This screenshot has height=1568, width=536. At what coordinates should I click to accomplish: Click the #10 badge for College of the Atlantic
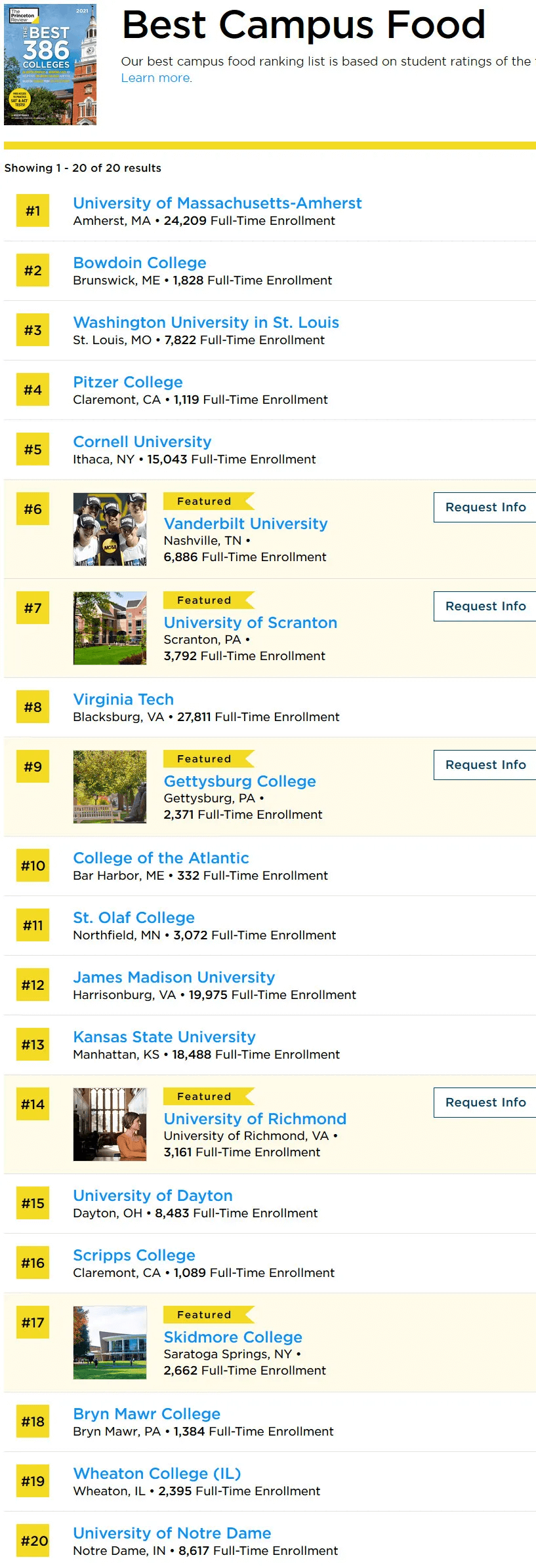(33, 865)
